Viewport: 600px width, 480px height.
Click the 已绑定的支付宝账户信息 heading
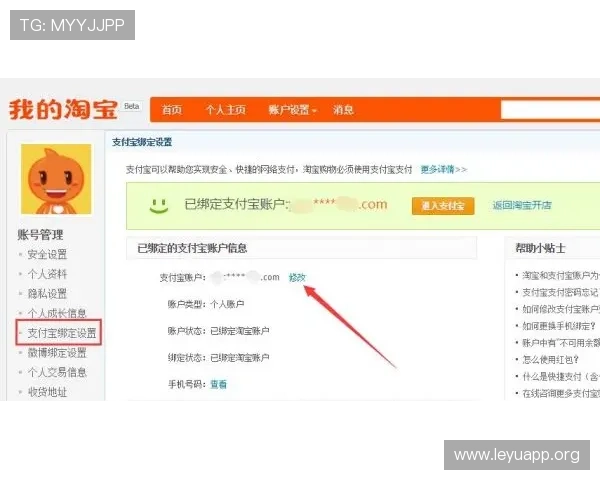click(x=192, y=248)
